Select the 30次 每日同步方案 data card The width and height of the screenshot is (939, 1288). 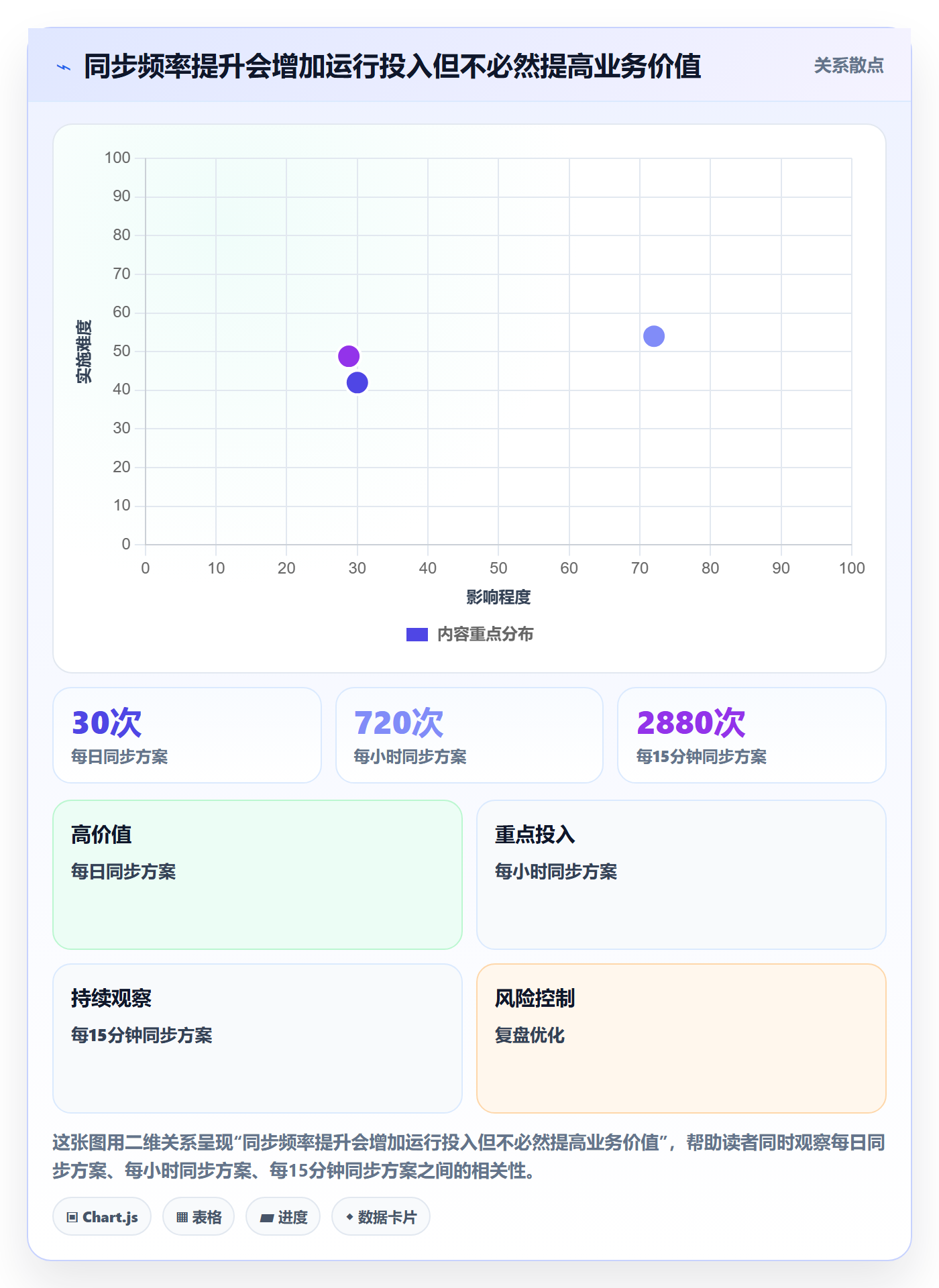click(187, 735)
